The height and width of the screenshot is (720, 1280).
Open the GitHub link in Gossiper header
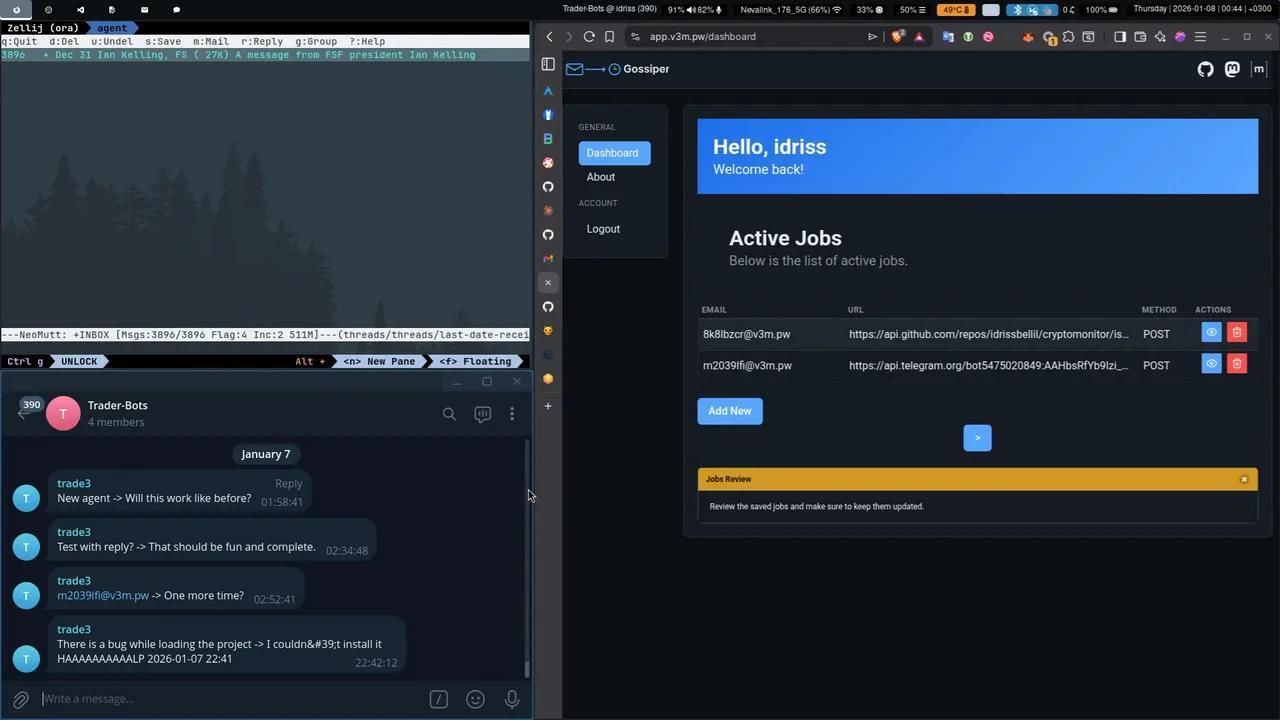click(1205, 69)
